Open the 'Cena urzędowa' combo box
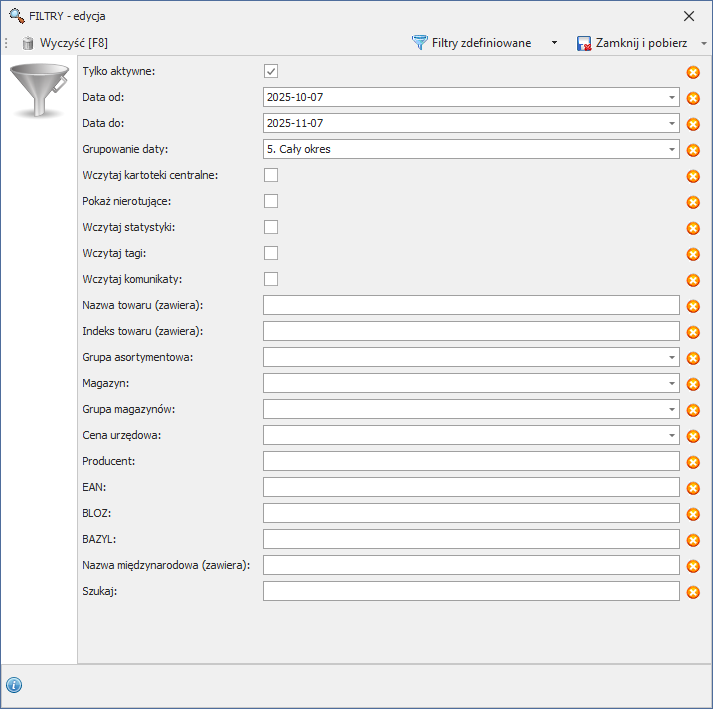The height and width of the screenshot is (709, 713). click(x=672, y=435)
